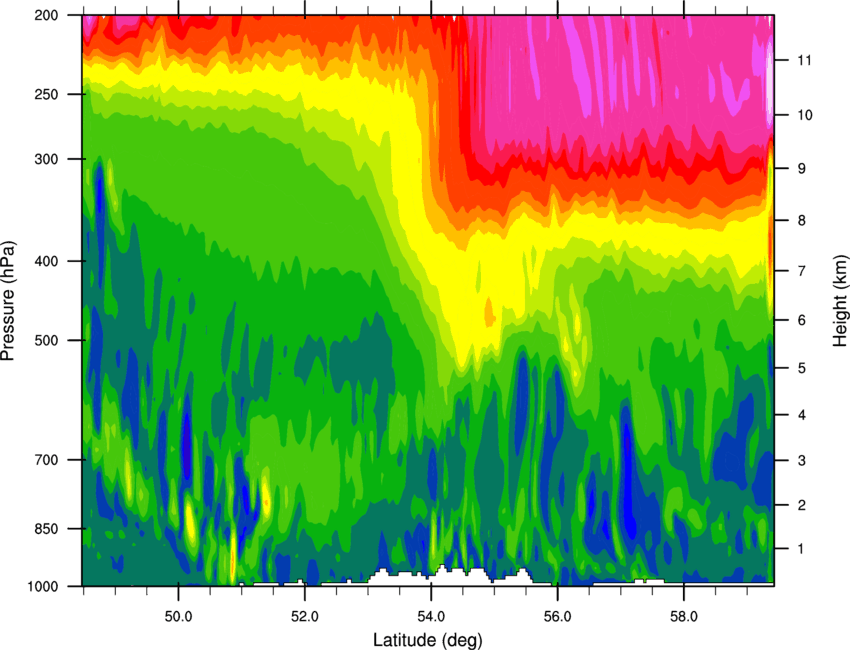Select the 700 pressure tick label
Screen dimensions: 850x650
(47, 460)
